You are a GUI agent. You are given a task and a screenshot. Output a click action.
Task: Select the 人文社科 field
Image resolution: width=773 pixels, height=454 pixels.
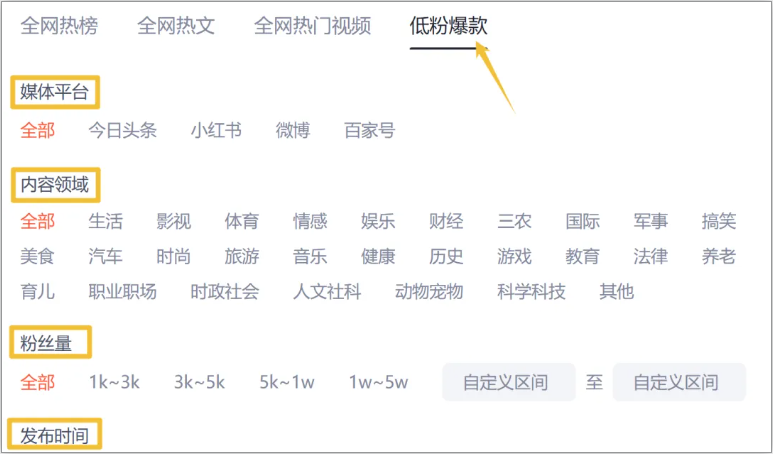[x=327, y=292]
